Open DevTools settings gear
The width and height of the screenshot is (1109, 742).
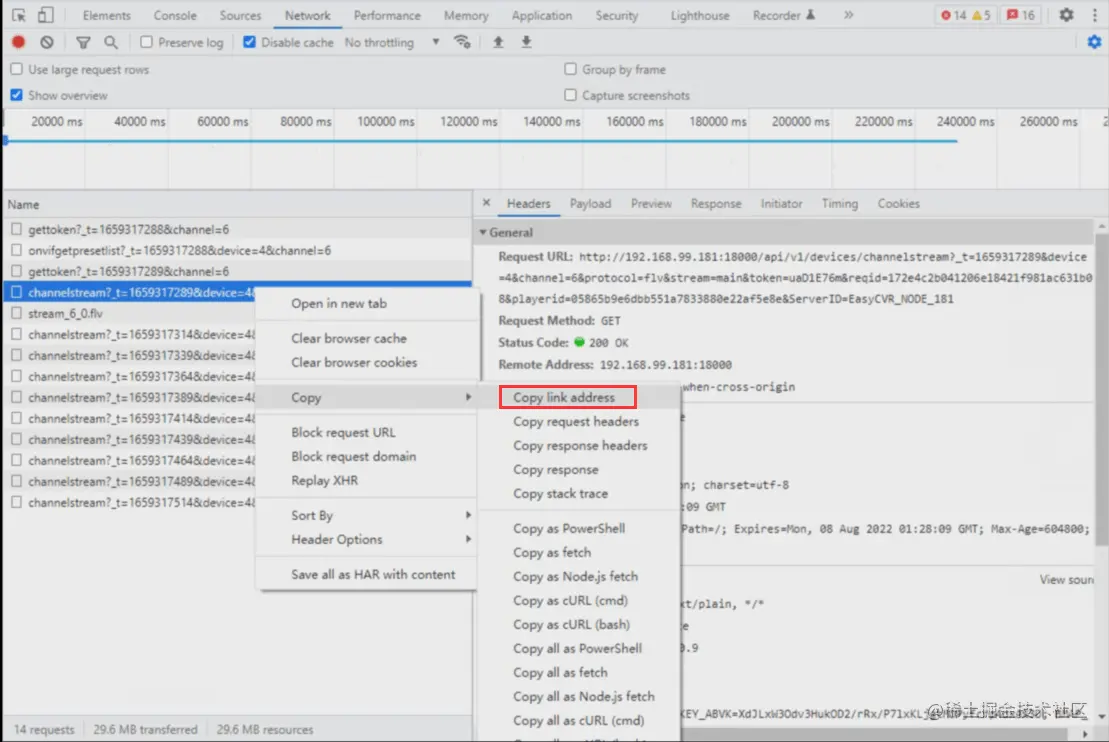click(1066, 15)
